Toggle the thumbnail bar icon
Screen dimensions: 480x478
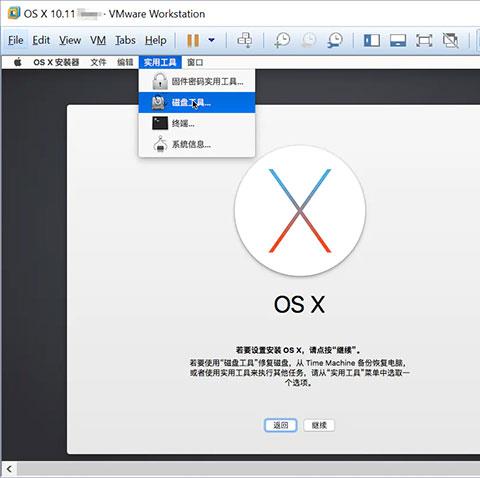398,40
